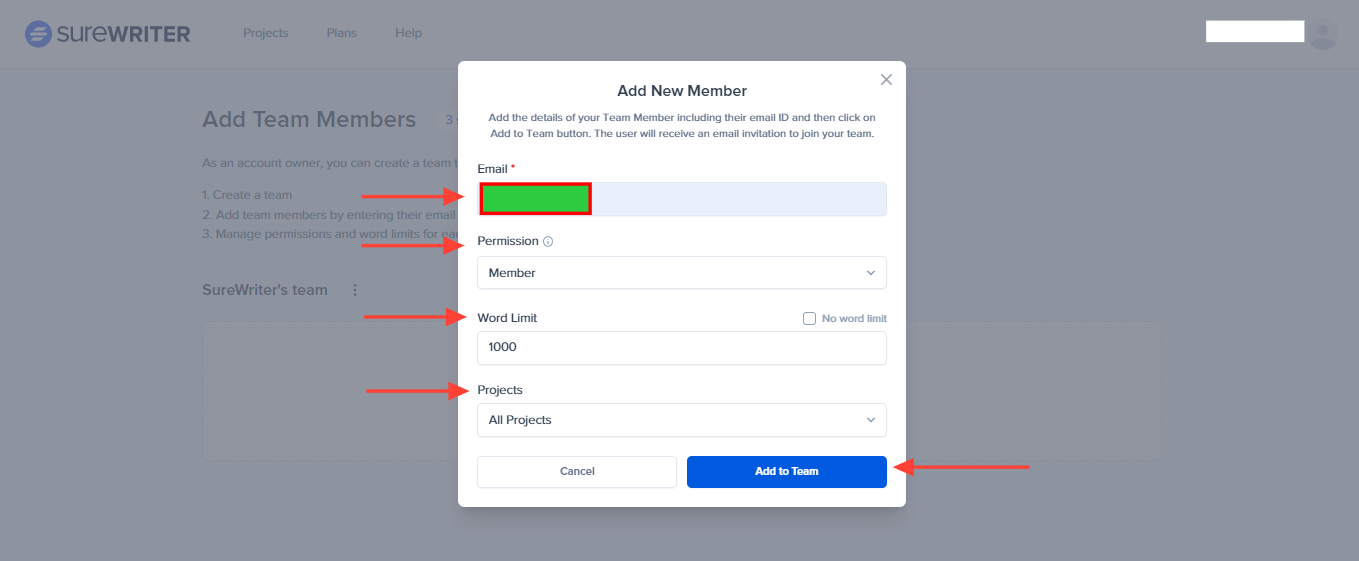Open the Permission dropdown showing Member
Screen dimensions: 1359x561
(x=682, y=273)
